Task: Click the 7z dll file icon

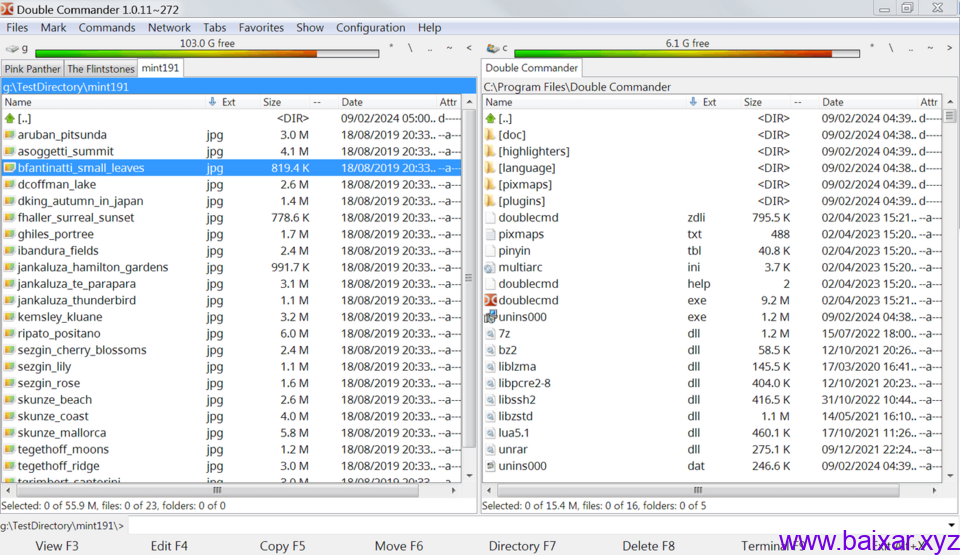Action: [490, 333]
